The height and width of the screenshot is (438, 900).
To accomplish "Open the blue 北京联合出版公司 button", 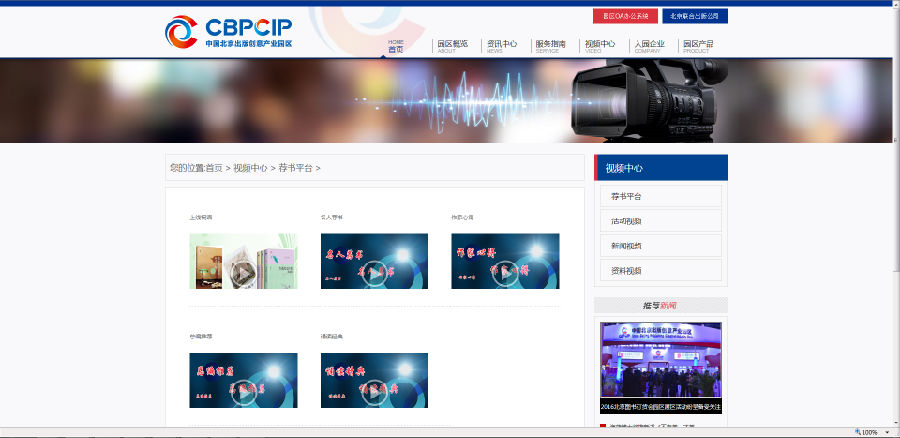I will pos(695,16).
